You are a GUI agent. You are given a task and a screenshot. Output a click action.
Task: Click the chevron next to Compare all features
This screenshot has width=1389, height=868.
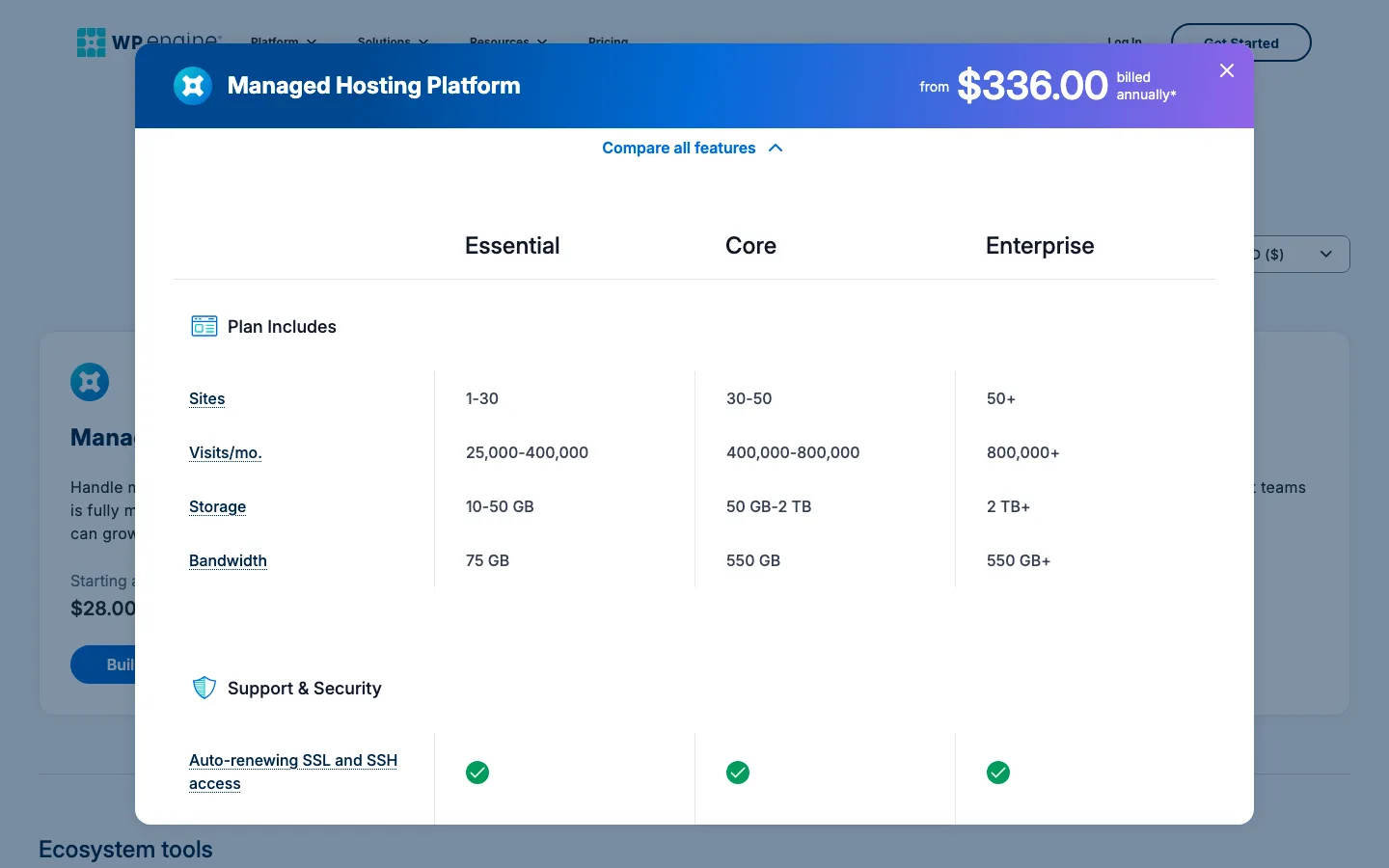coord(776,148)
